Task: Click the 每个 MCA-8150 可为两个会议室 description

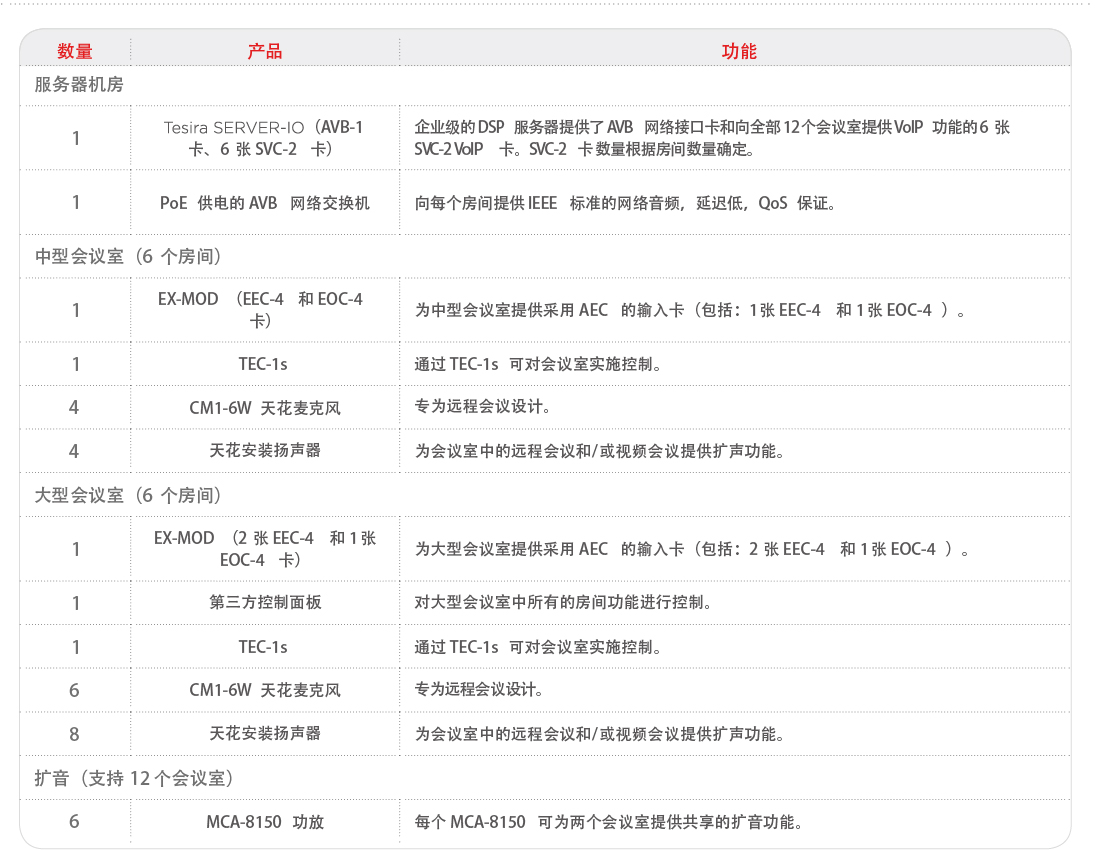Action: (x=608, y=822)
